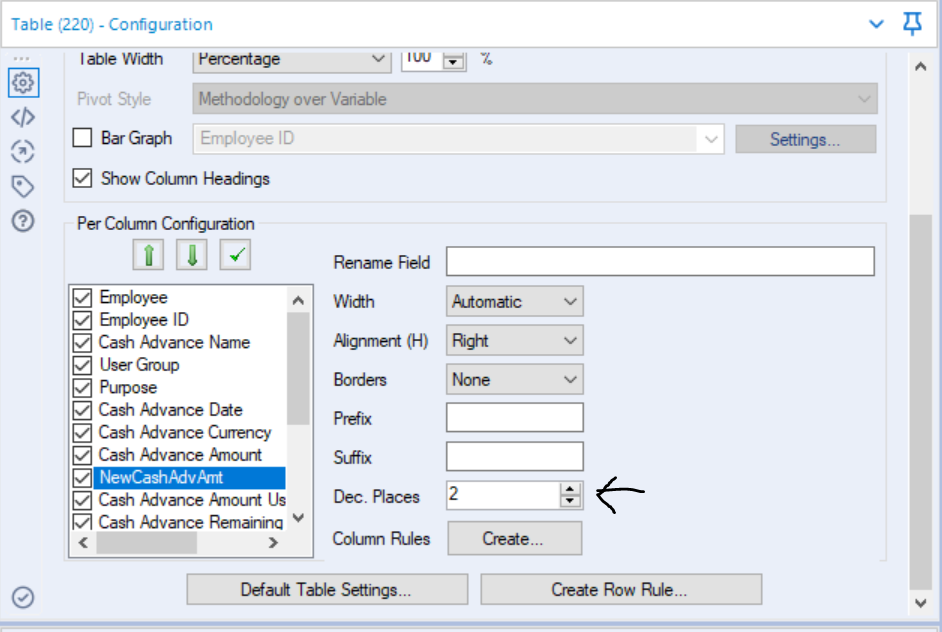Viewport: 942px width, 632px height.
Task: Uncheck the Employee ID field
Action: [x=85, y=320]
